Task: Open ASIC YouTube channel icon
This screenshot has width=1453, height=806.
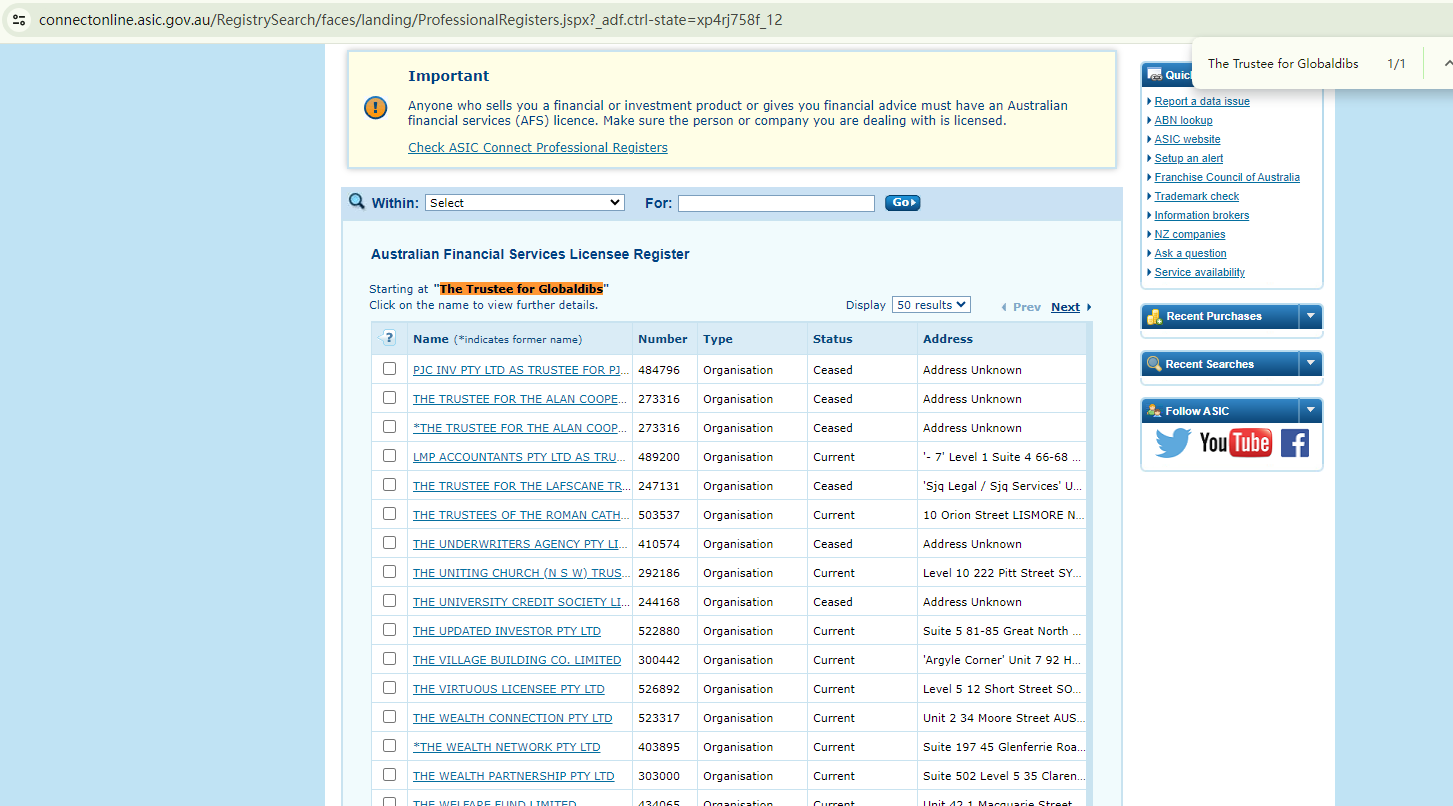Action: 1236,442
